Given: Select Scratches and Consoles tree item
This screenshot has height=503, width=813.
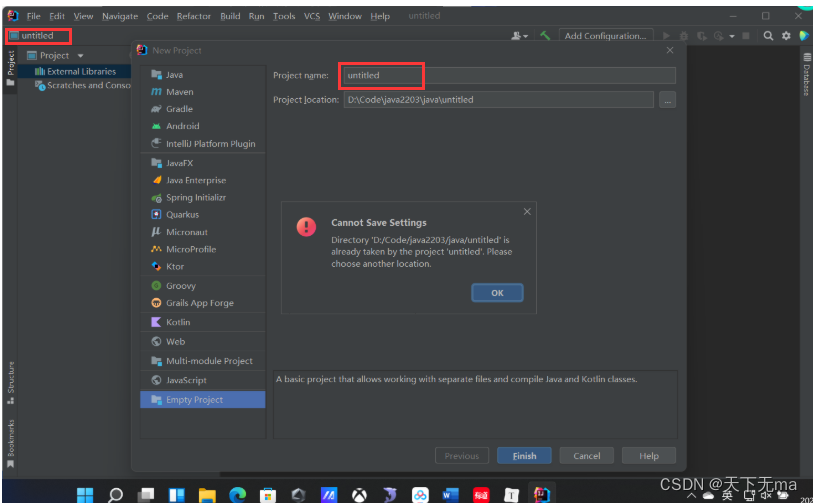Looking at the screenshot, I should pos(82,85).
